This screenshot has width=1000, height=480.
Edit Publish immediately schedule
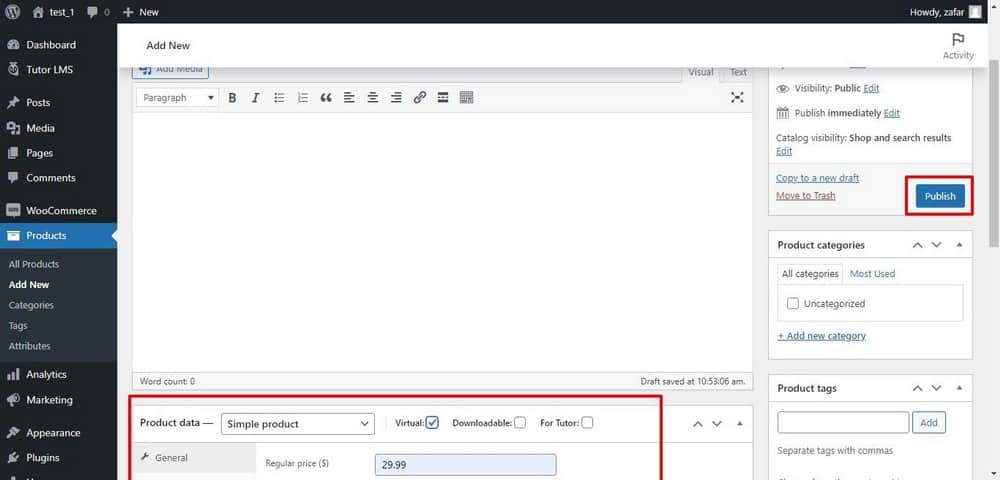tap(892, 113)
